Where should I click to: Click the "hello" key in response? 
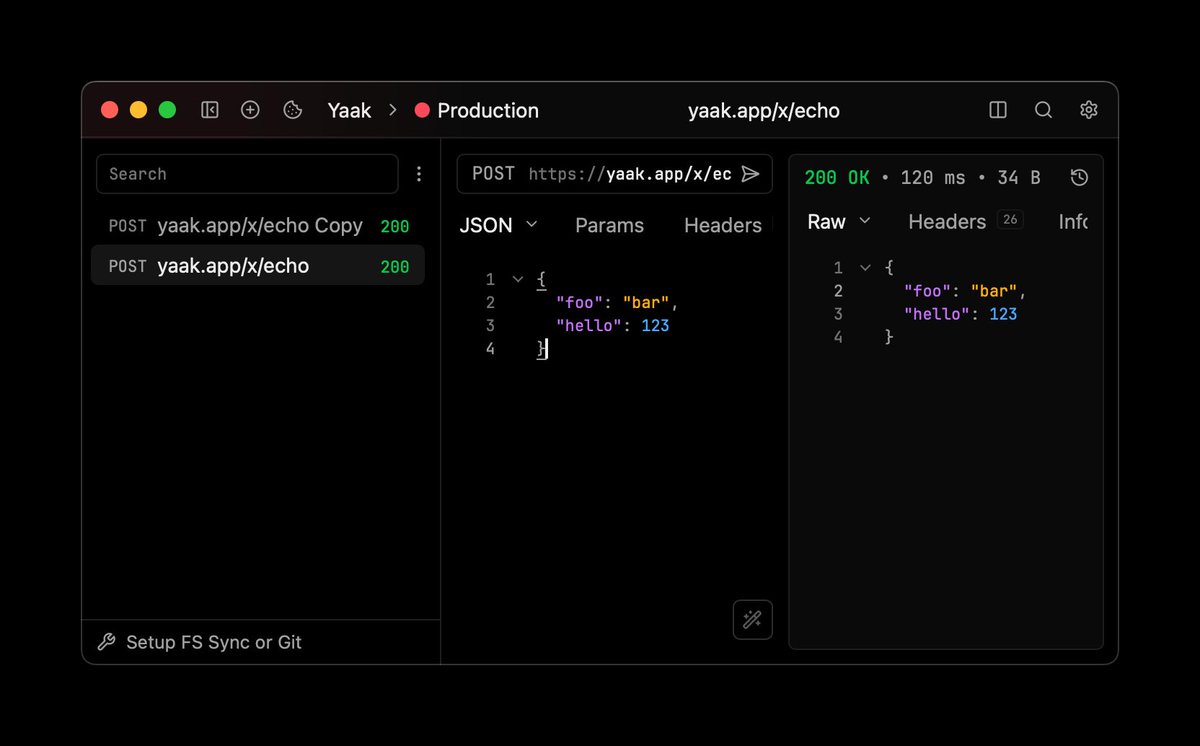pyautogui.click(x=937, y=314)
